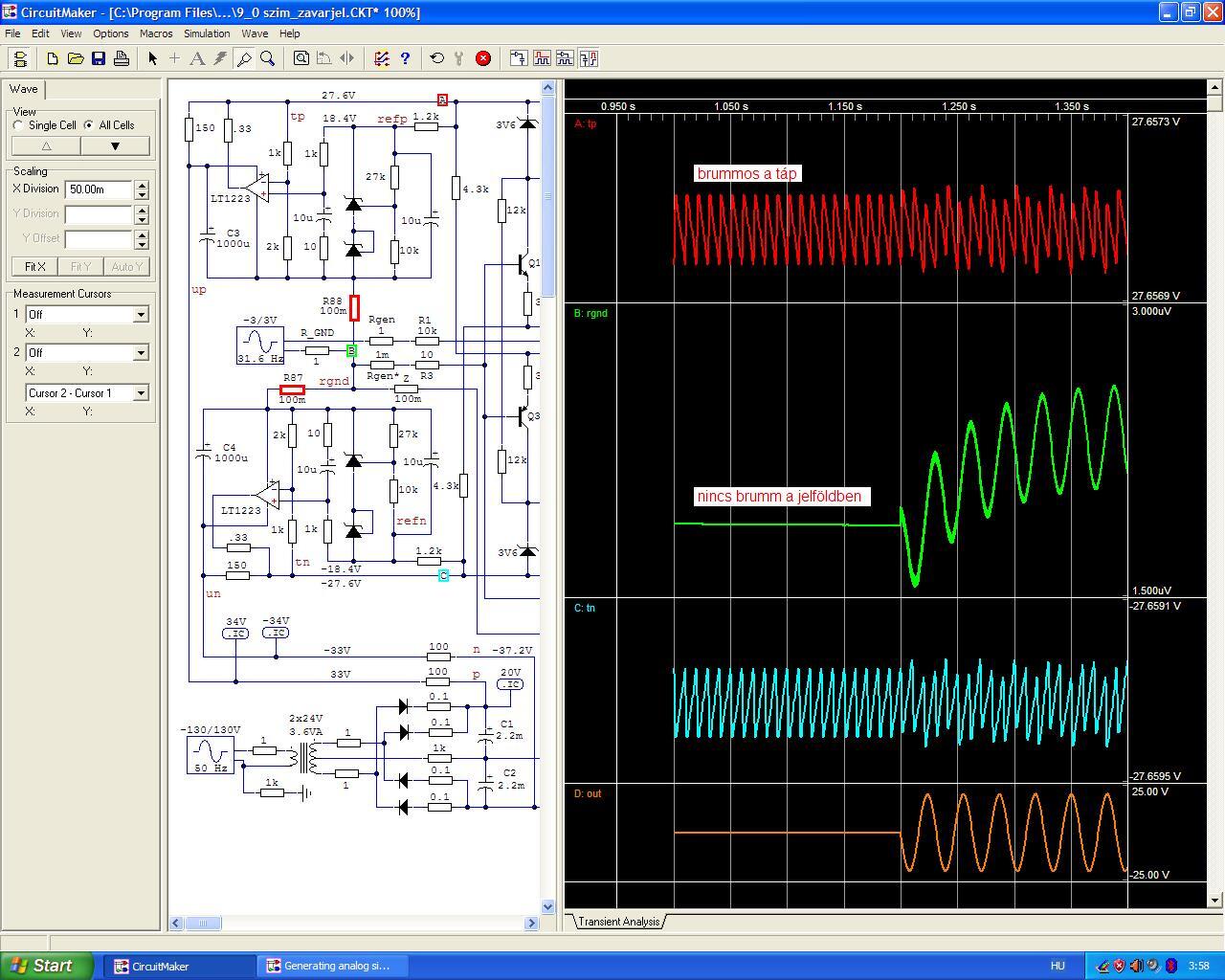Select the probe tool in toolbar
Screen dimensions: 1225x980
244,58
